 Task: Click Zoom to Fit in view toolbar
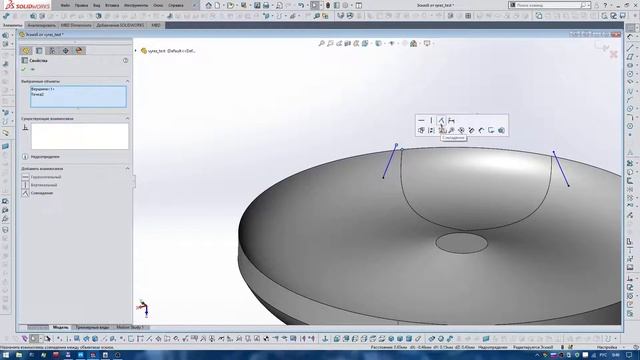(322, 43)
